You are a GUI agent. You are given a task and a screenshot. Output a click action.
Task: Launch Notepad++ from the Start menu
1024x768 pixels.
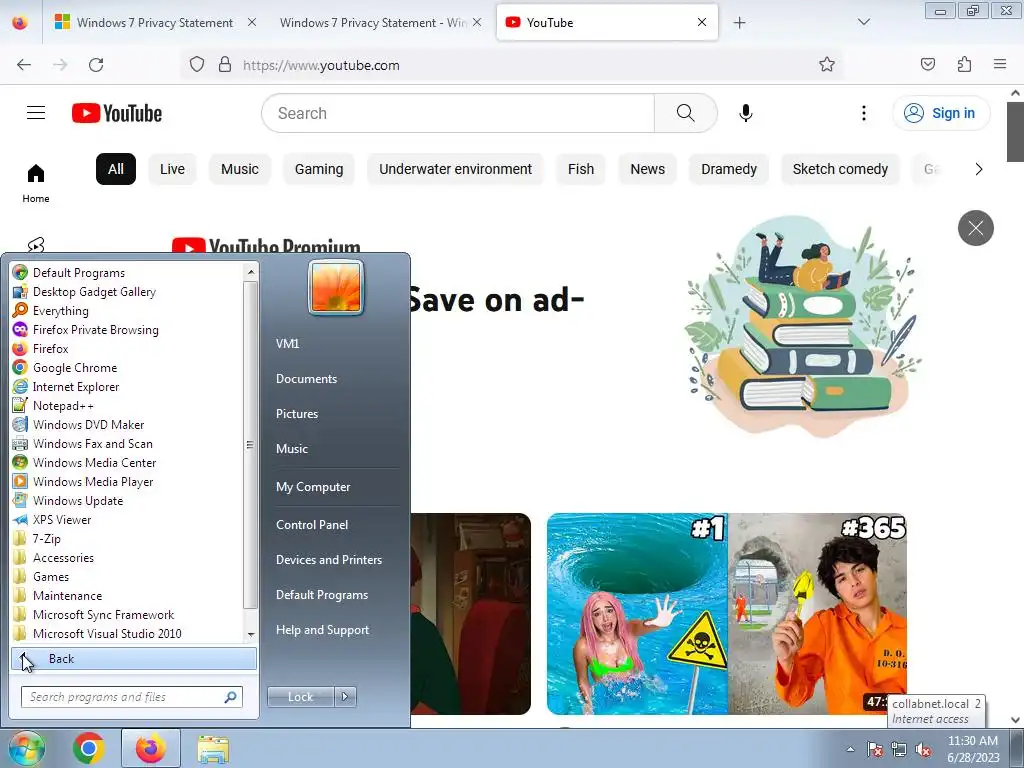pos(63,406)
